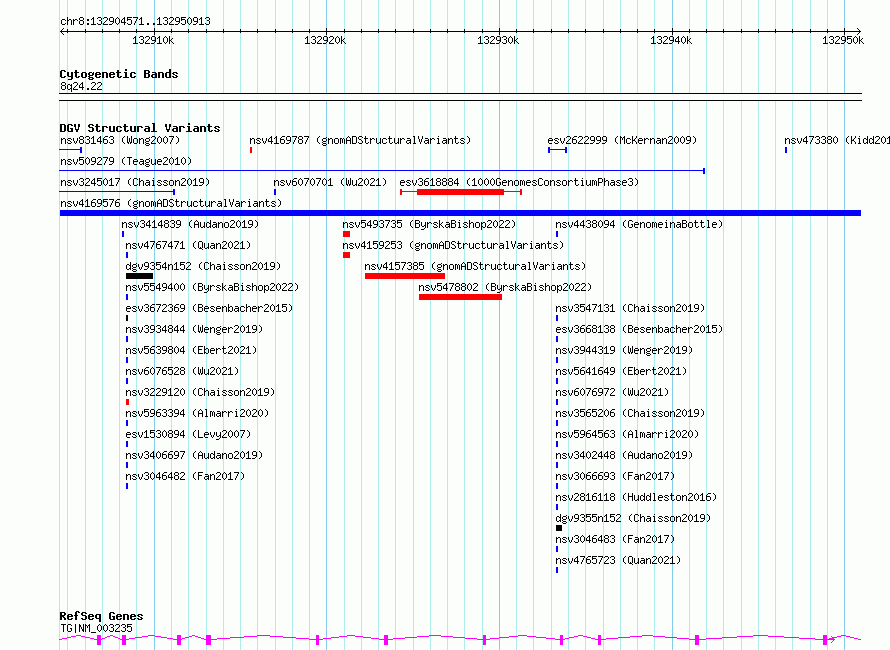Select the nsv3934844 (Wenger2019) label
890x650 pixels.
[x=194, y=329]
